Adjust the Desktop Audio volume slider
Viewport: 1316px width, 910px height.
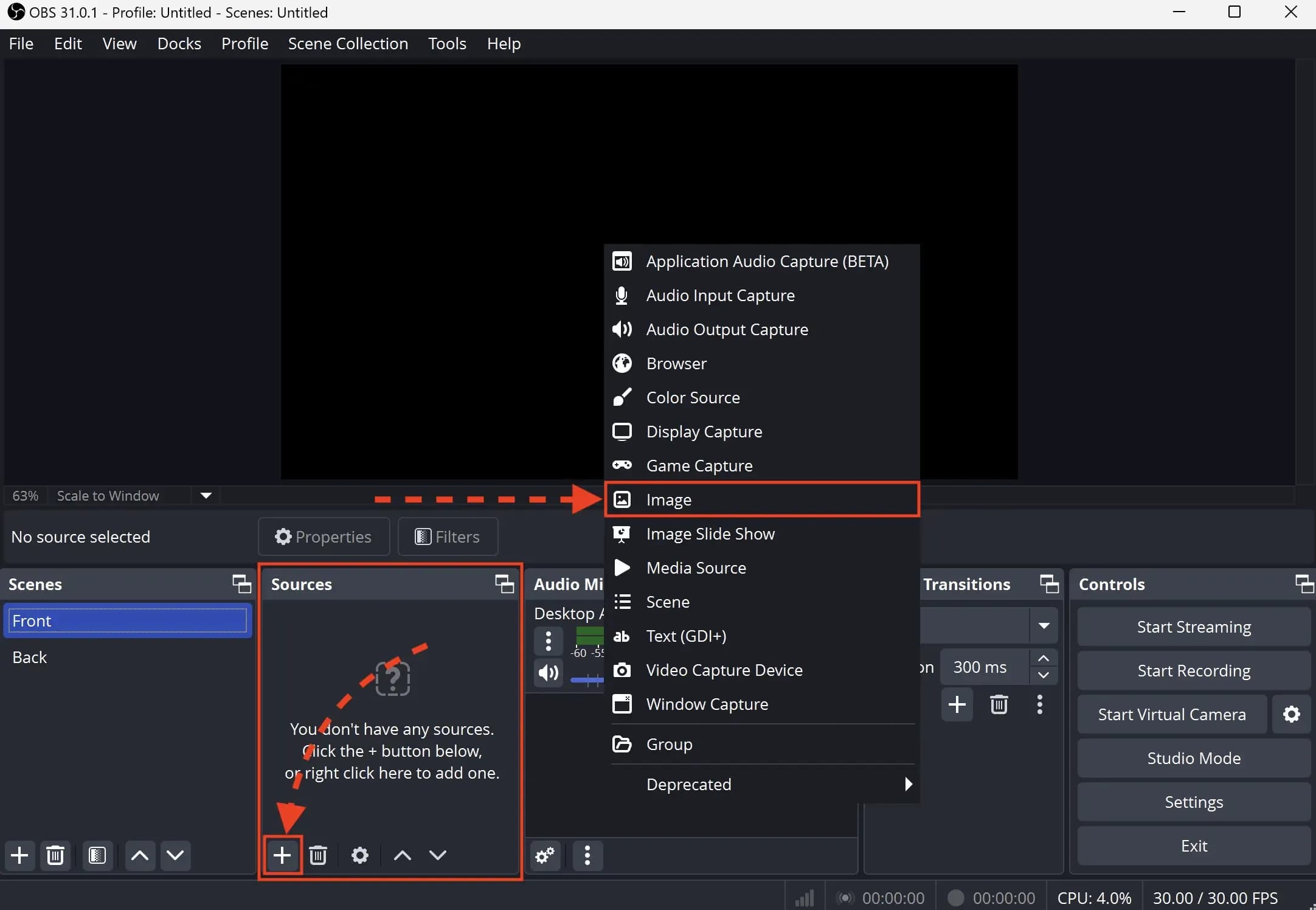tap(587, 681)
